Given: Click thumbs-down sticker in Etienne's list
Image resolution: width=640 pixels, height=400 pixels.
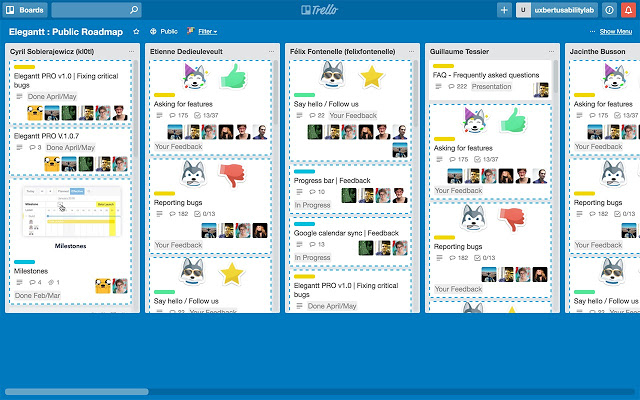Looking at the screenshot, I should click(x=232, y=174).
